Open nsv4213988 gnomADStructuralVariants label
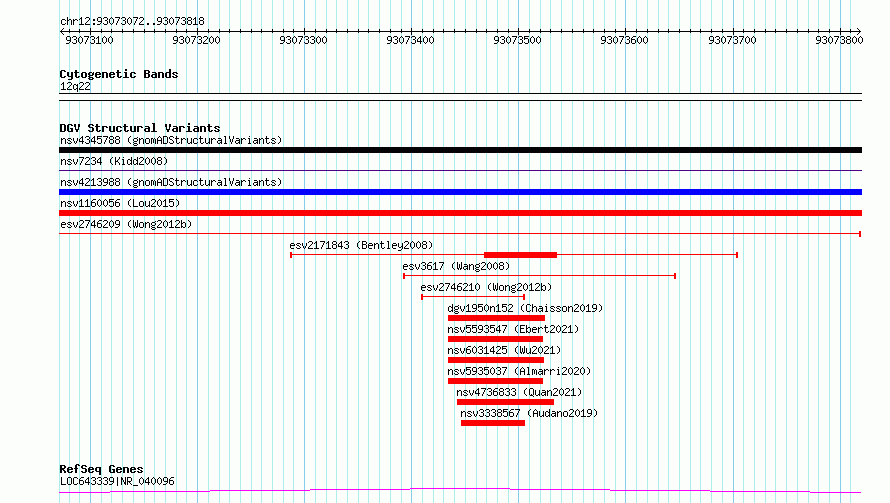This screenshot has height=503, width=890. [x=171, y=182]
